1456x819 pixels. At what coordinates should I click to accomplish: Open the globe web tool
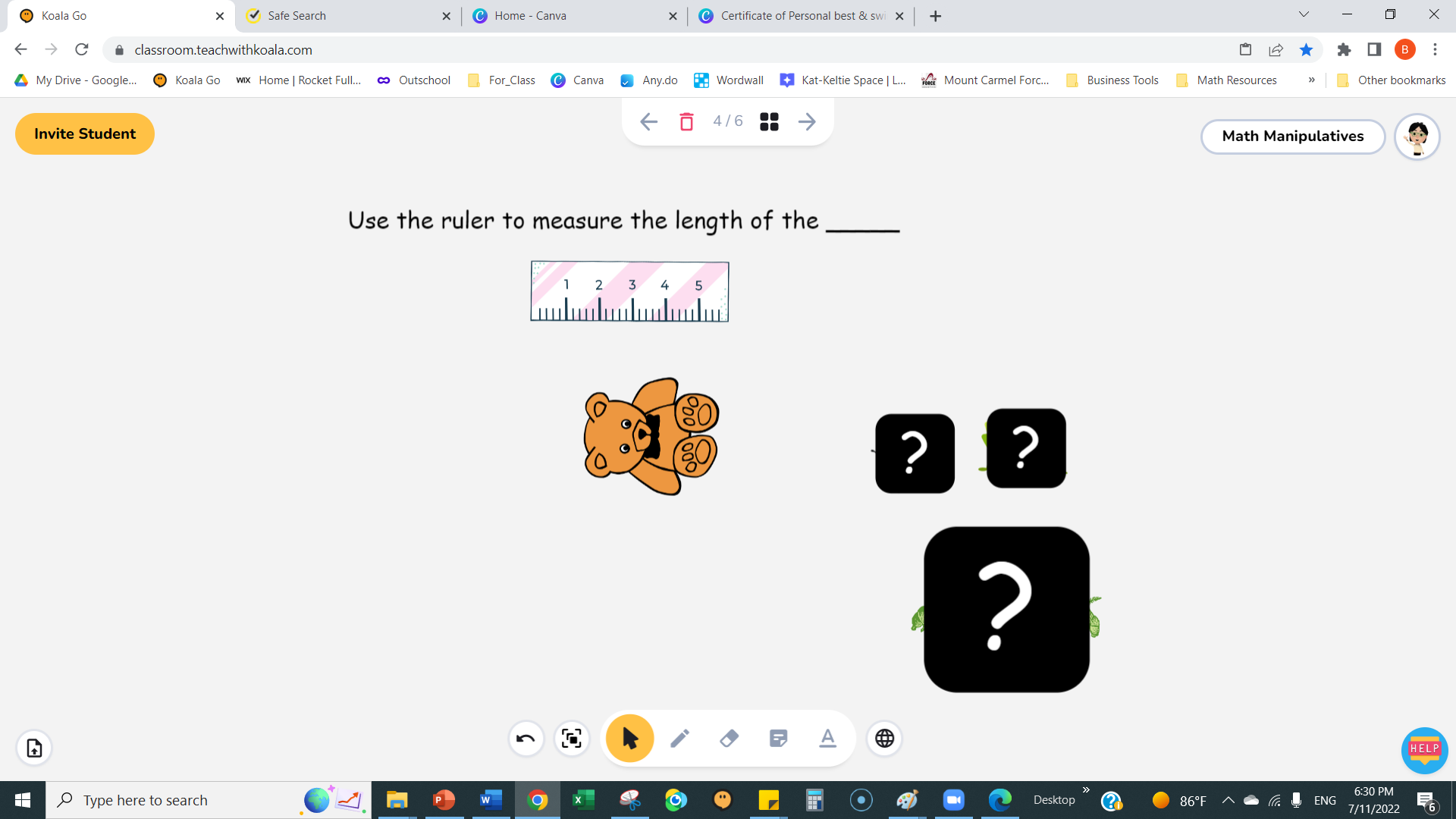884,738
